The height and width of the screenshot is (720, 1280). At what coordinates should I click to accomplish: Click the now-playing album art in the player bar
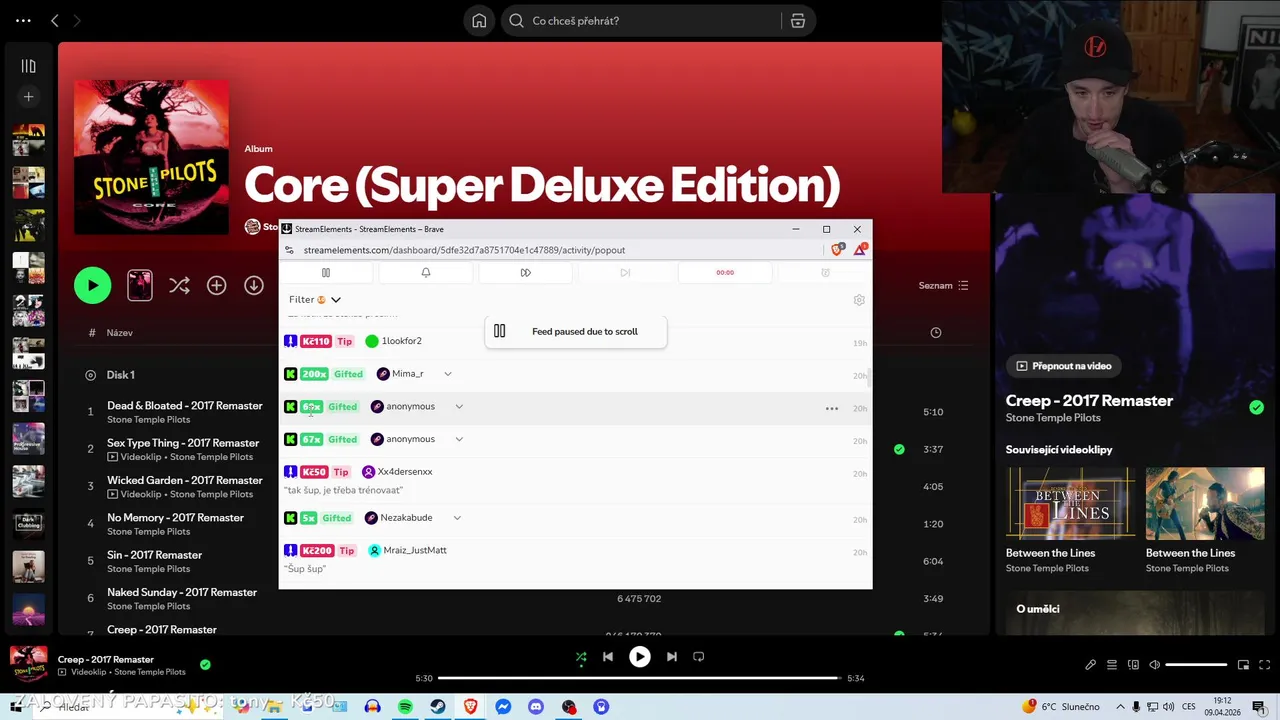pos(29,665)
